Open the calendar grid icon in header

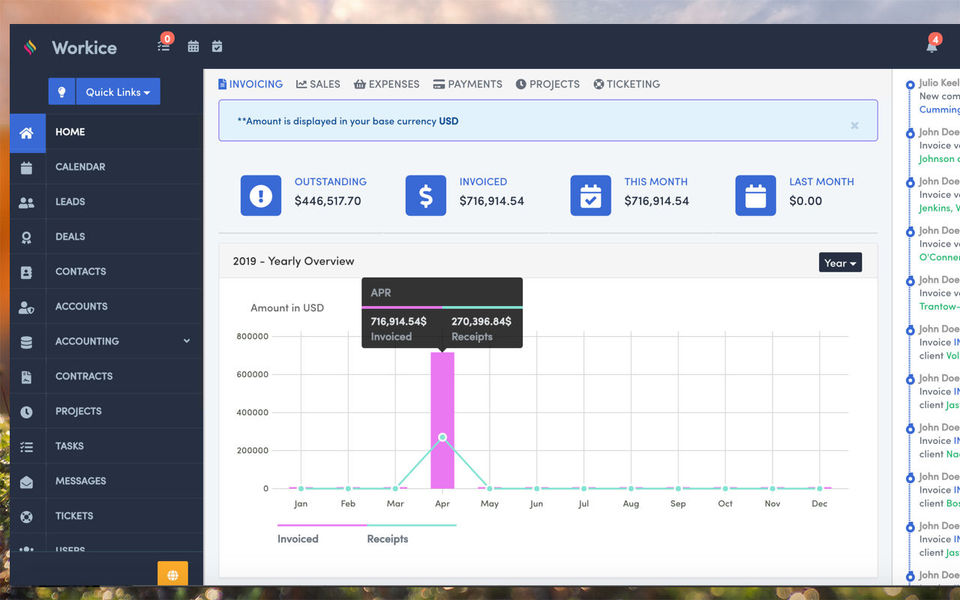coord(193,47)
